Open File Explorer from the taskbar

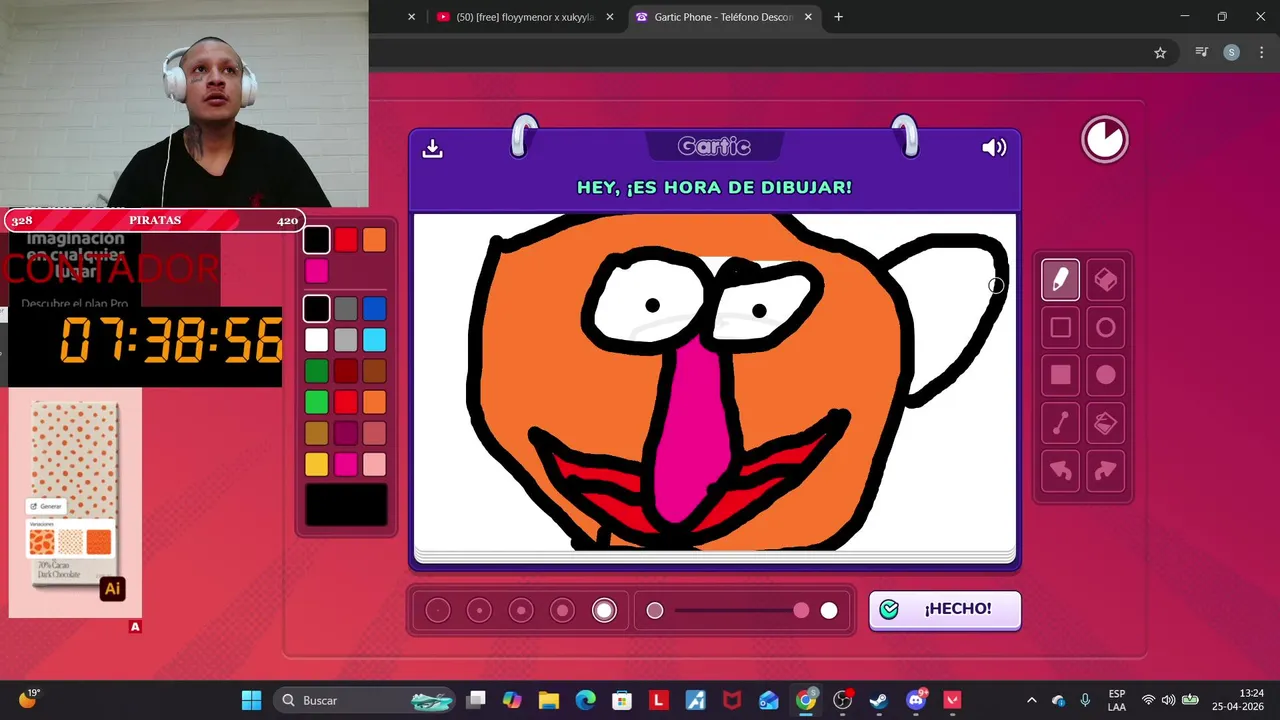tap(548, 700)
